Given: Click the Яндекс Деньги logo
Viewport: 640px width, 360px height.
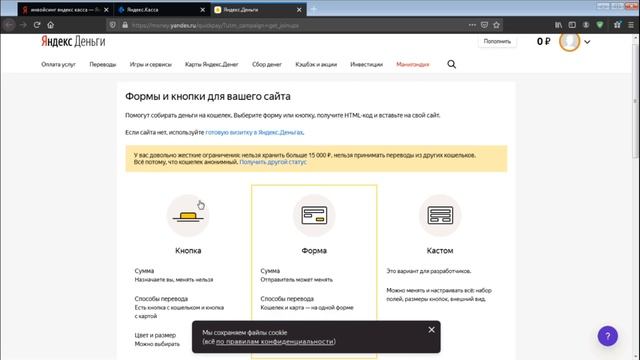Looking at the screenshot, I should tap(73, 42).
